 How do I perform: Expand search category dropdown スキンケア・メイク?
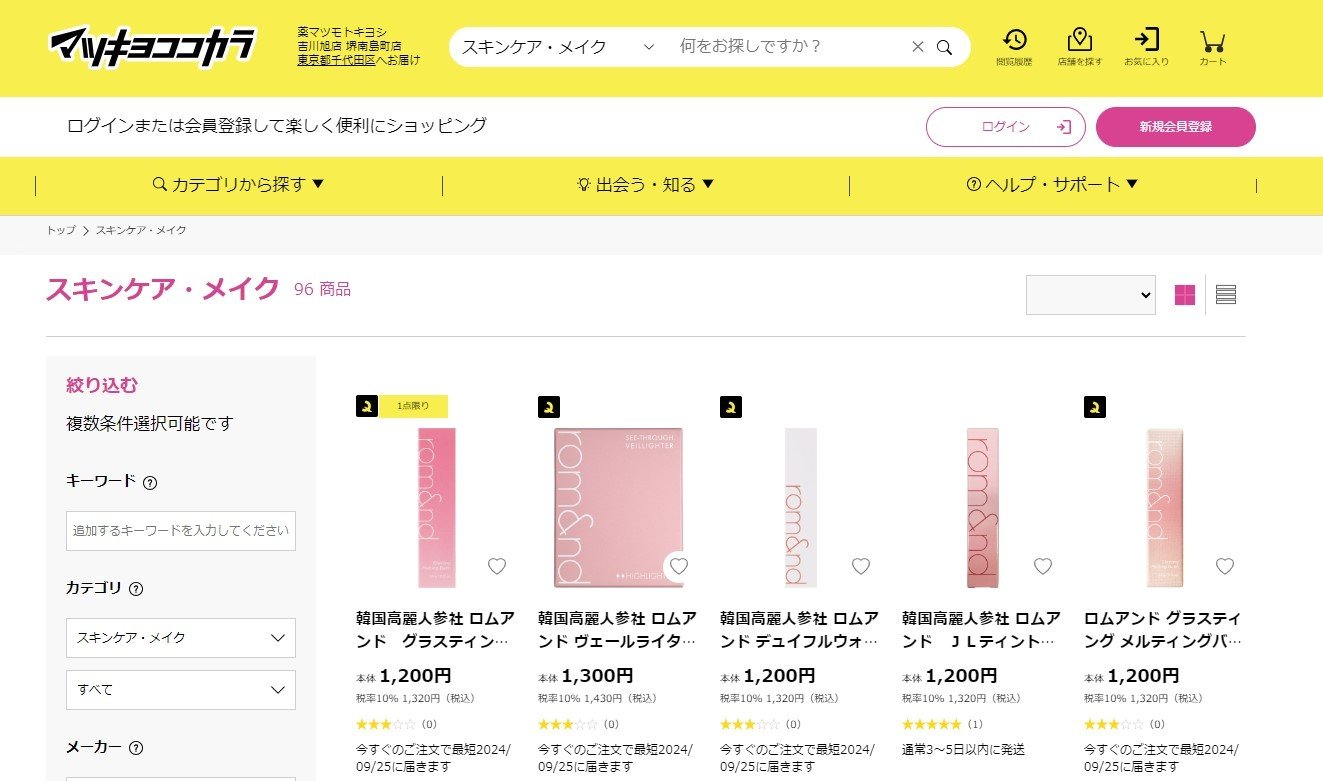click(x=557, y=47)
